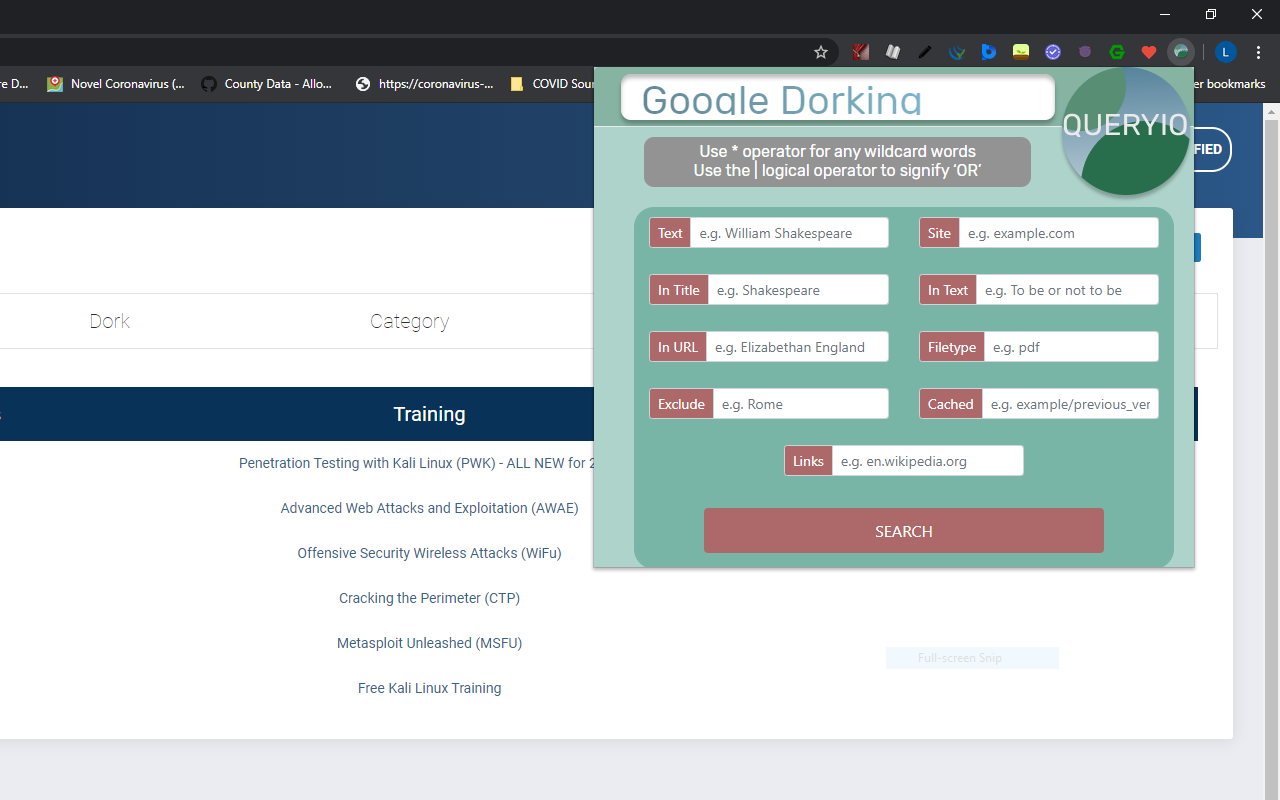
Task: Open the Chrome profile avatar
Action: click(1224, 51)
